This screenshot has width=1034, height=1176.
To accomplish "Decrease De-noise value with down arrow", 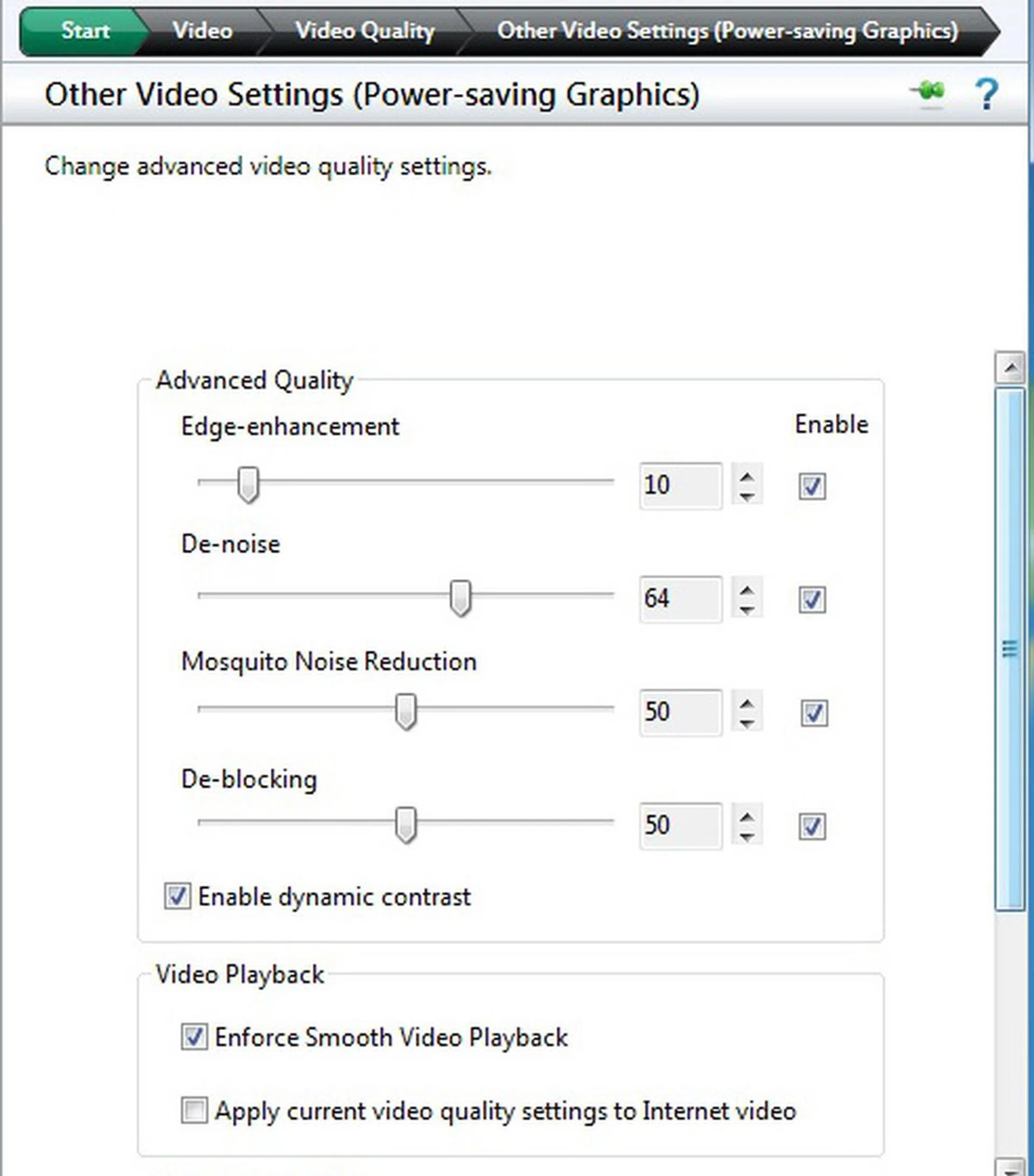I will point(747,610).
